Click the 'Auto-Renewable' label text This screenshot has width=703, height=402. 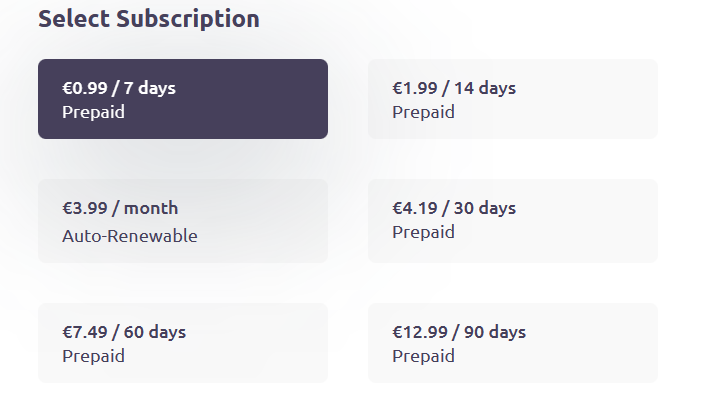click(130, 236)
